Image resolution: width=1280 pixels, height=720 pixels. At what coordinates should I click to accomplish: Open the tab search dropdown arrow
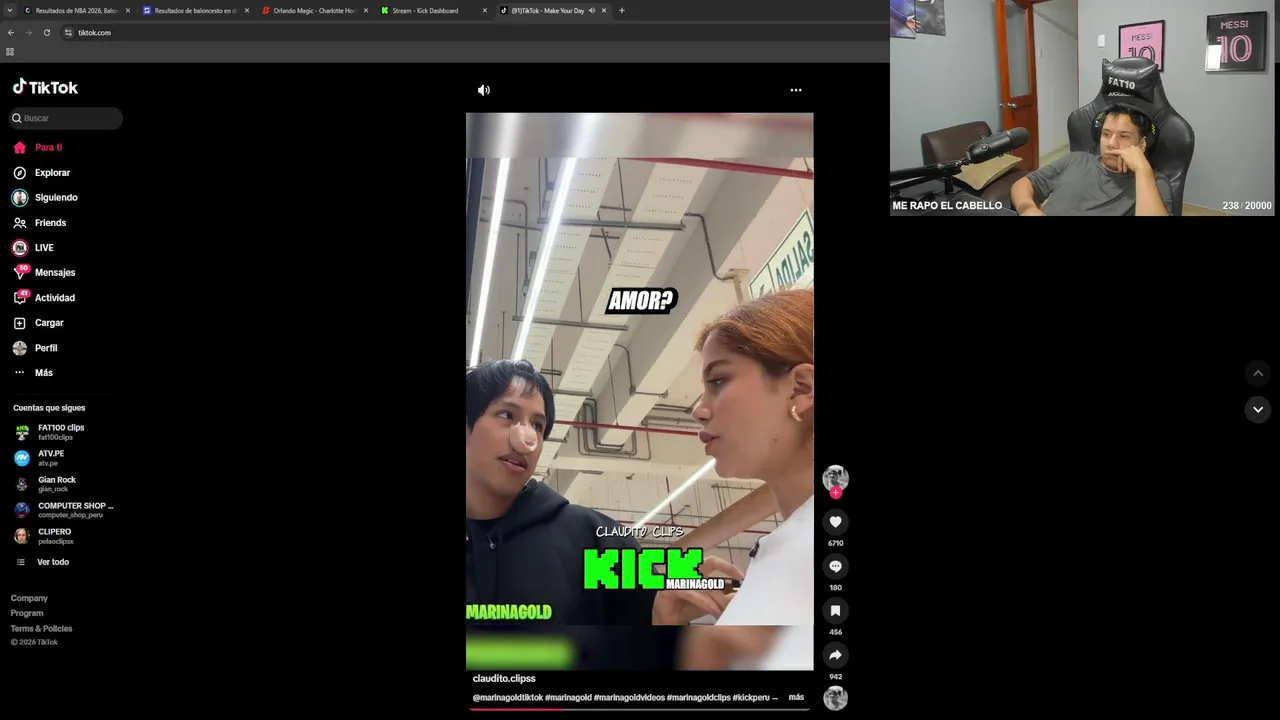coord(10,11)
